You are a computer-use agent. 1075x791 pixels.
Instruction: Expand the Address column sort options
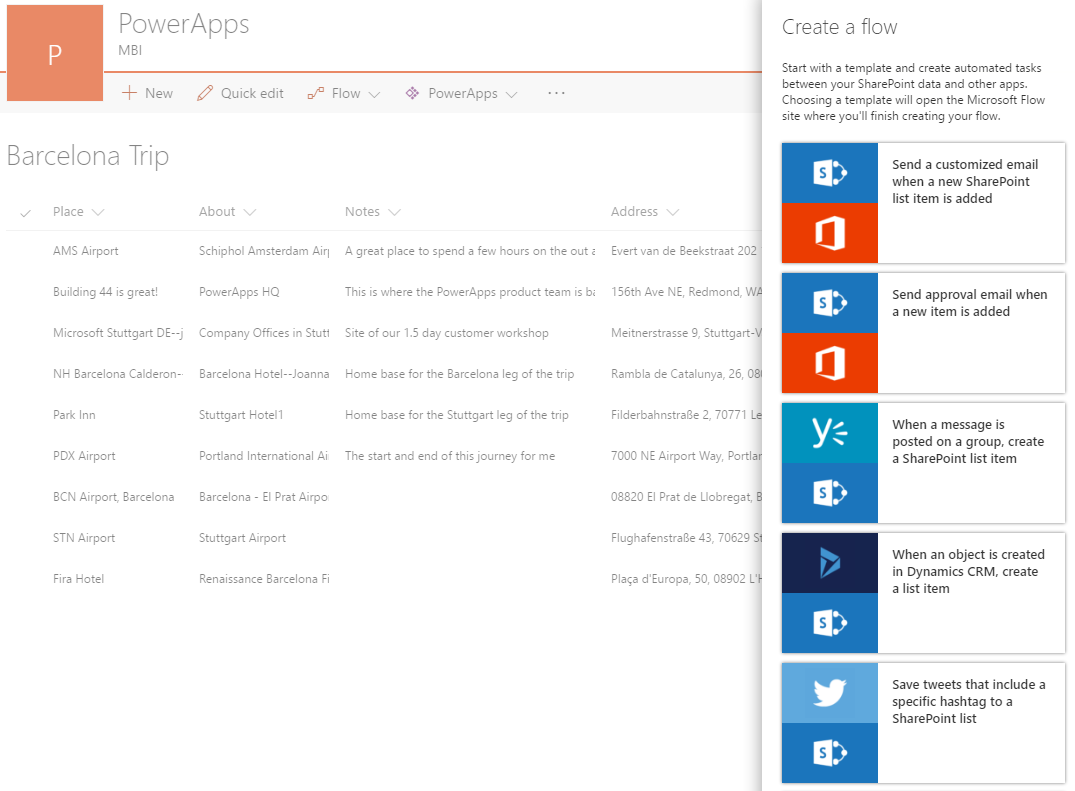(672, 212)
